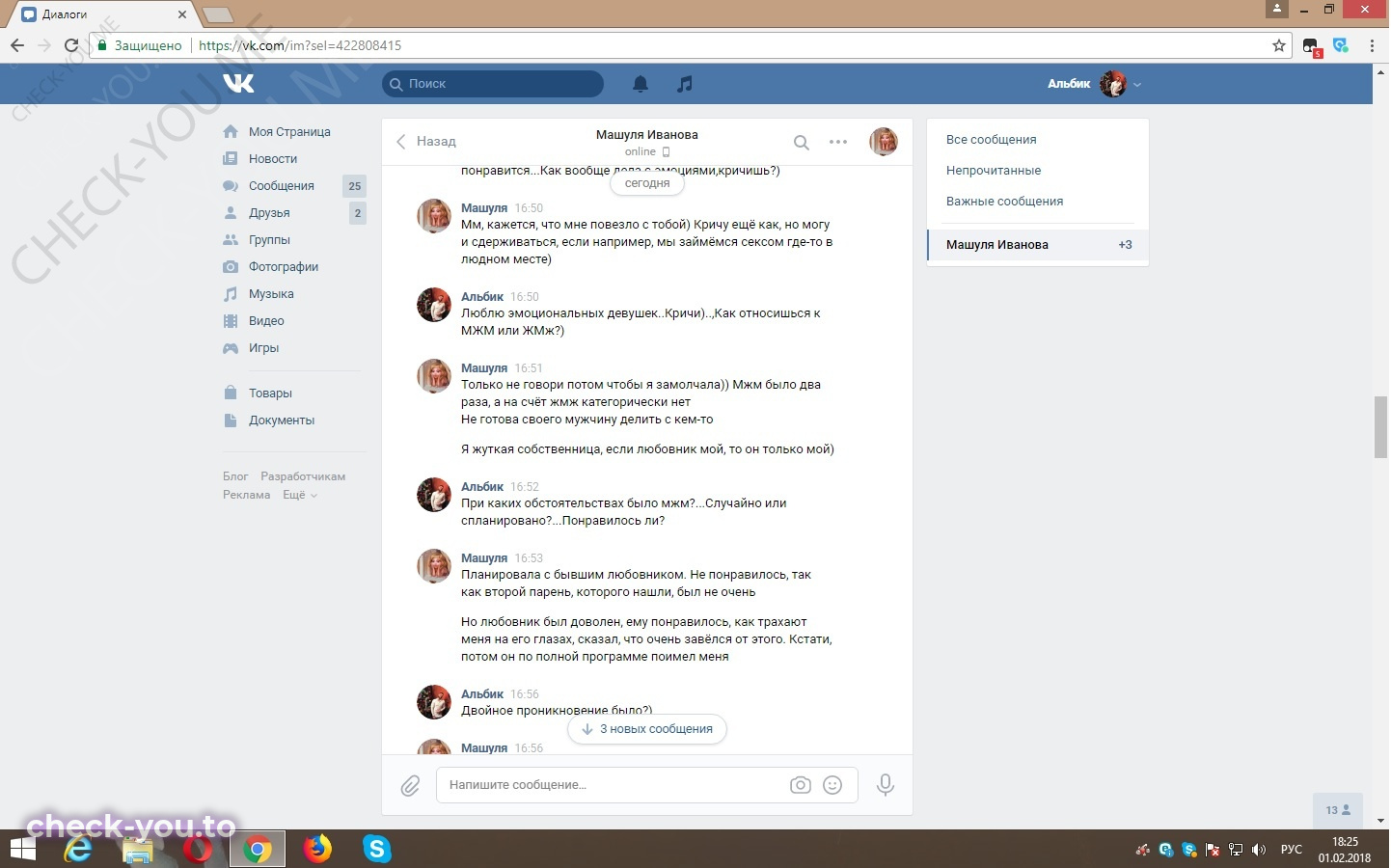Record voice message microphone icon
1391x868 pixels.
[x=885, y=785]
